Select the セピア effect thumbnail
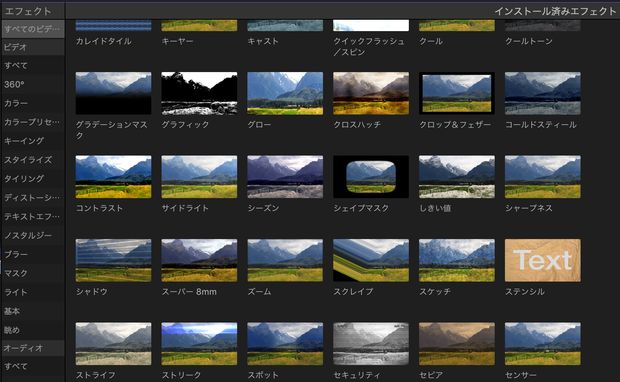620x382 pixels. (x=457, y=344)
